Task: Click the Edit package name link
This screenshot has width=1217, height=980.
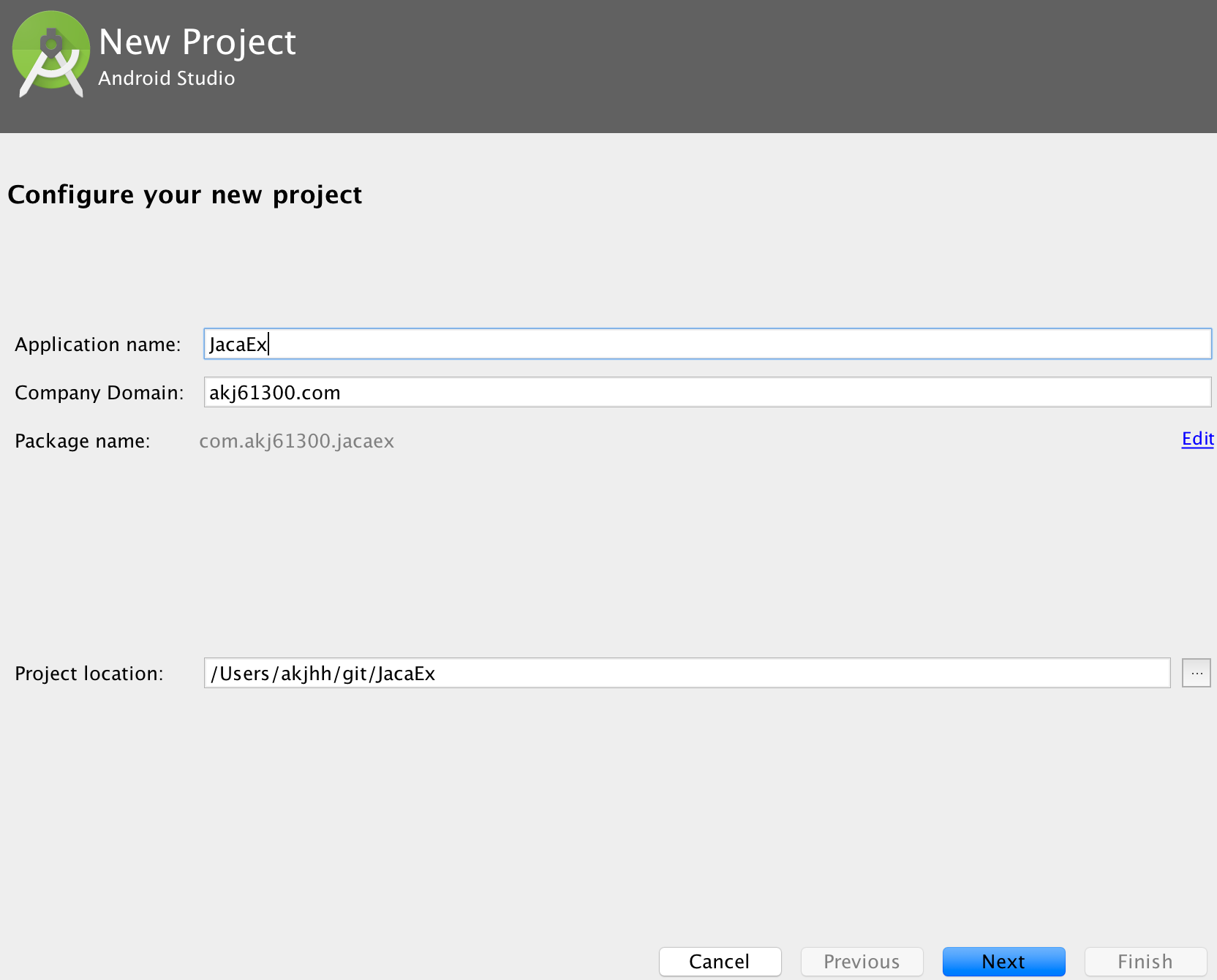Action: click(1197, 439)
